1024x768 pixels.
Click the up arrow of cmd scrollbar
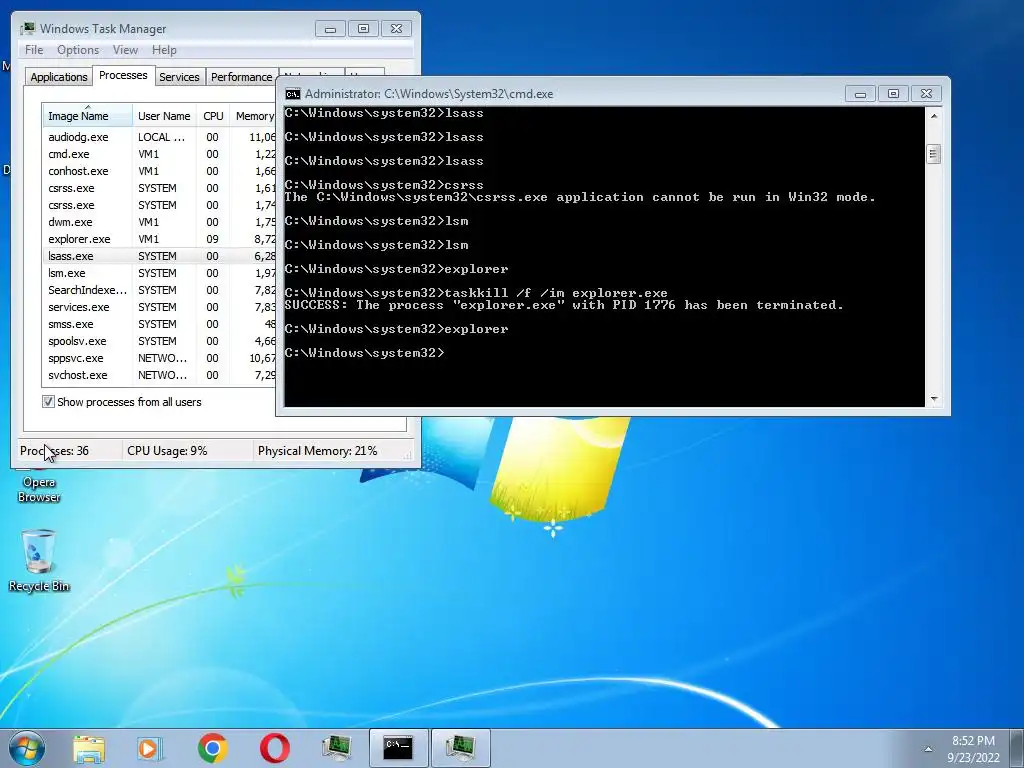934,116
